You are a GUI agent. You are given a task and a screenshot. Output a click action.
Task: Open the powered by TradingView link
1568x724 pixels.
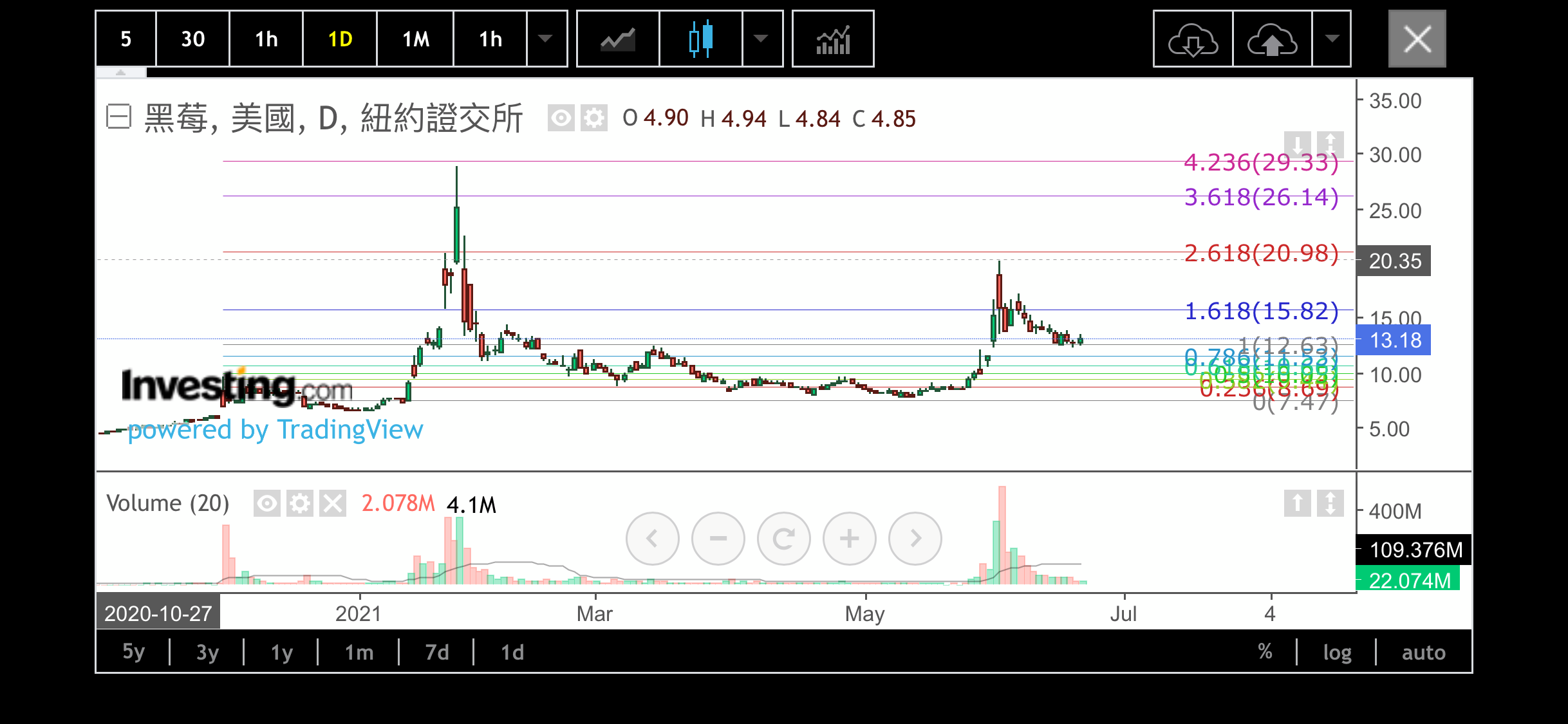coord(275,429)
